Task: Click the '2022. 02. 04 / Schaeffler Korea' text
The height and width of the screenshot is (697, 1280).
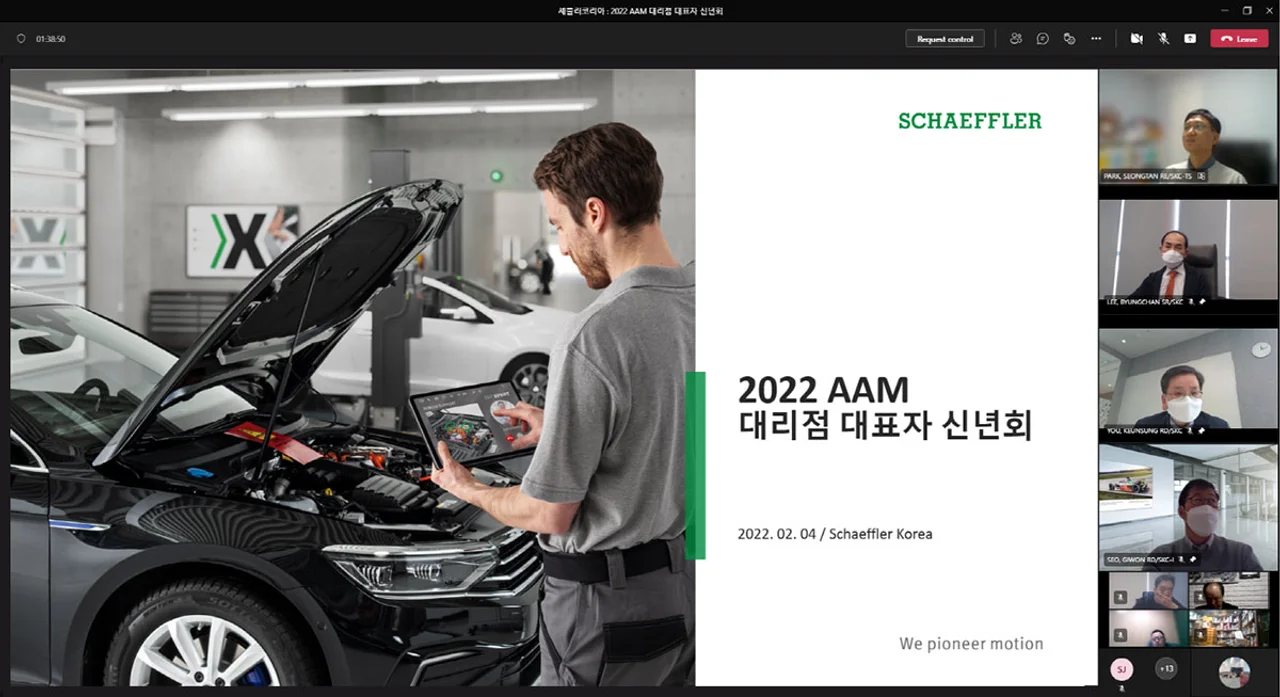Action: [835, 534]
